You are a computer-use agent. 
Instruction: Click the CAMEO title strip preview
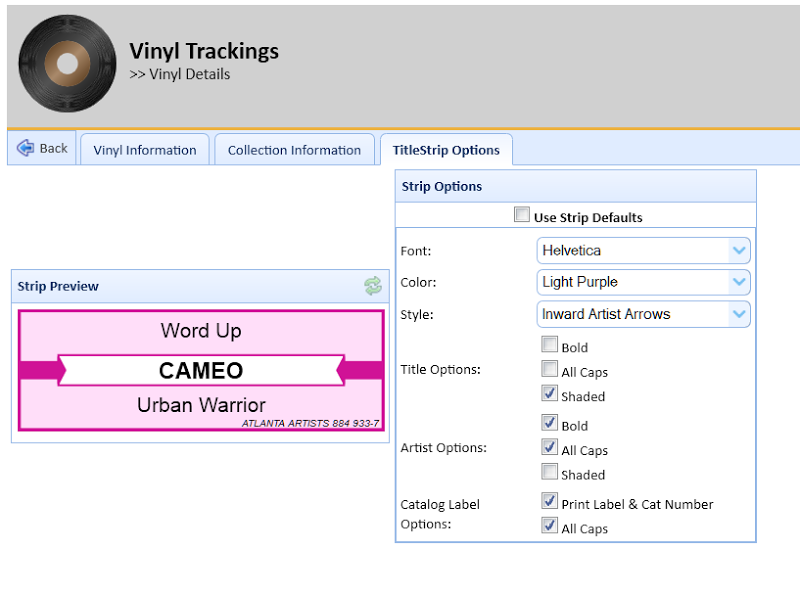click(x=201, y=370)
